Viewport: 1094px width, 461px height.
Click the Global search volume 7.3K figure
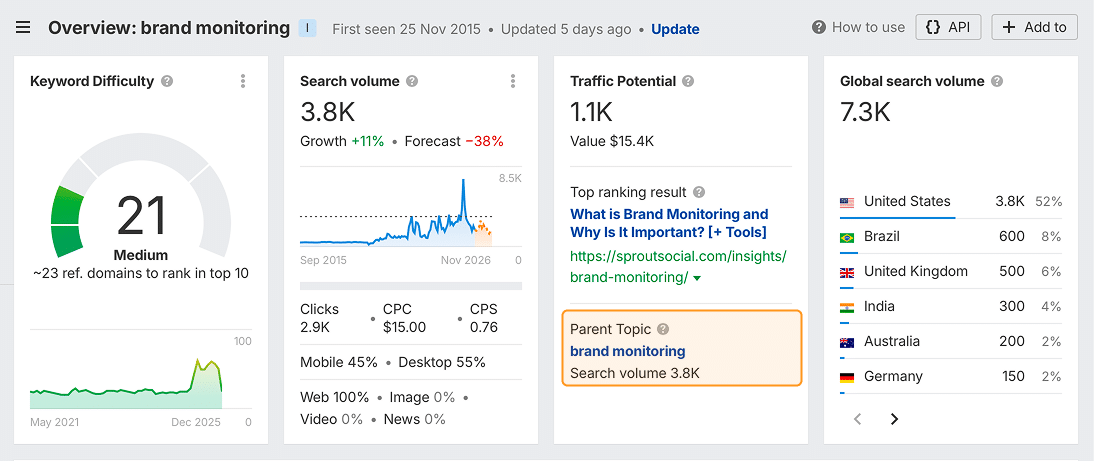point(865,111)
